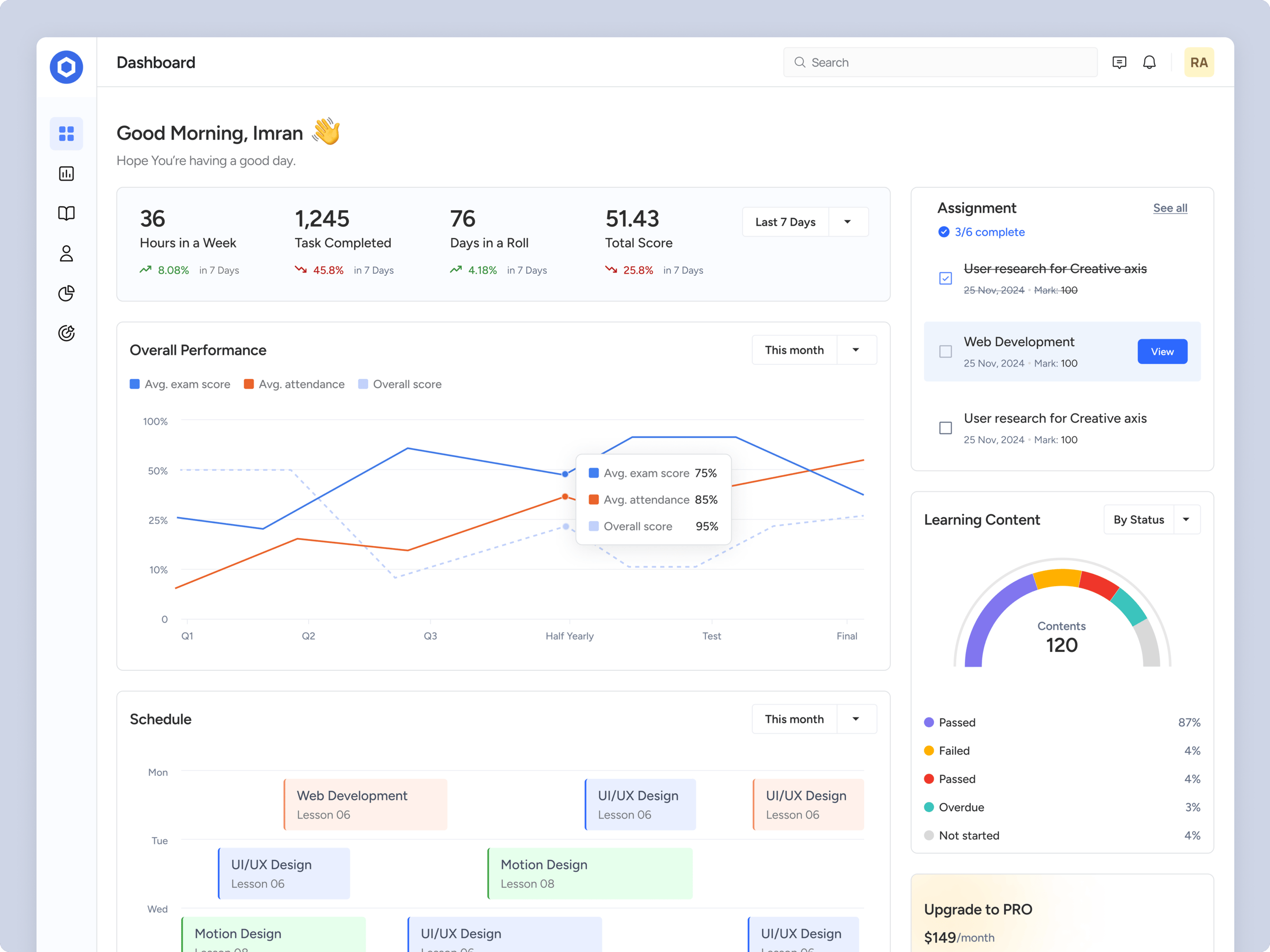Click the 87% Passed value
Viewport: 1270px width, 952px height.
(1189, 722)
